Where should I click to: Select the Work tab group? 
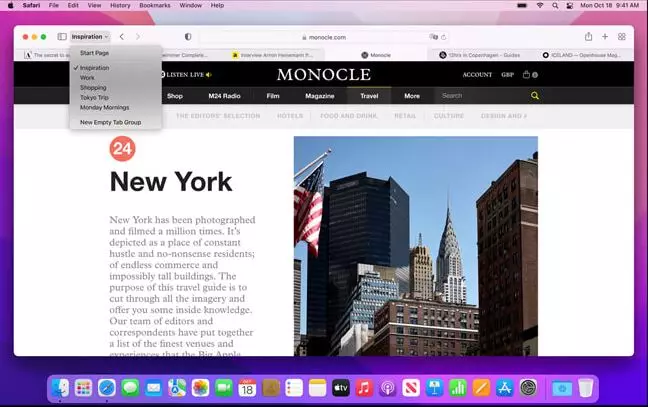click(88, 78)
